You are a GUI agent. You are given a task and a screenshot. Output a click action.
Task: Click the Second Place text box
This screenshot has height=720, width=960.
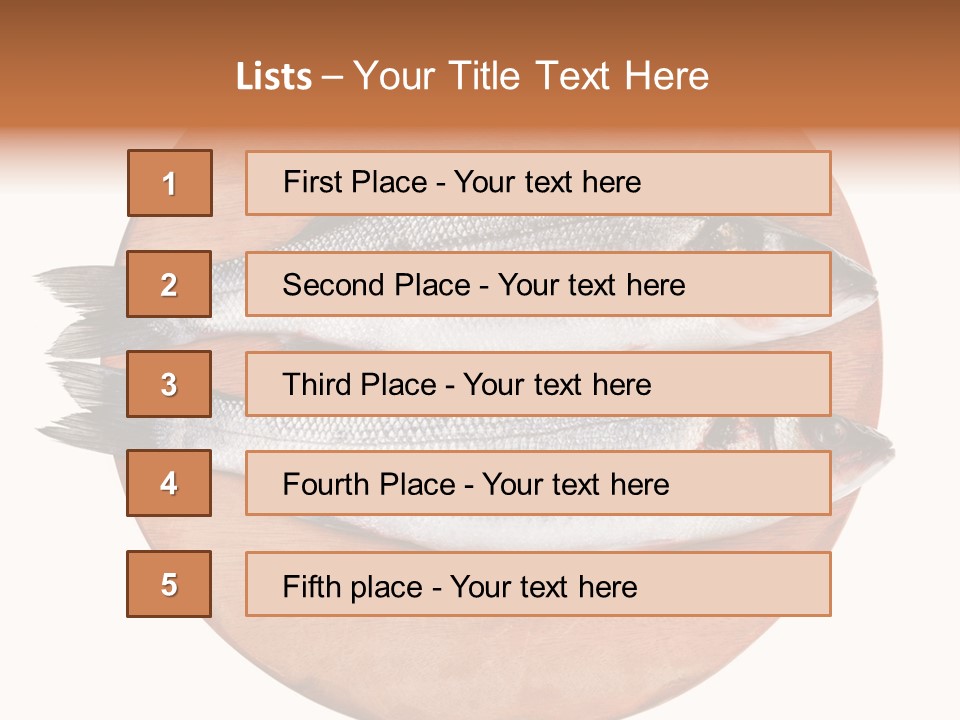(538, 284)
